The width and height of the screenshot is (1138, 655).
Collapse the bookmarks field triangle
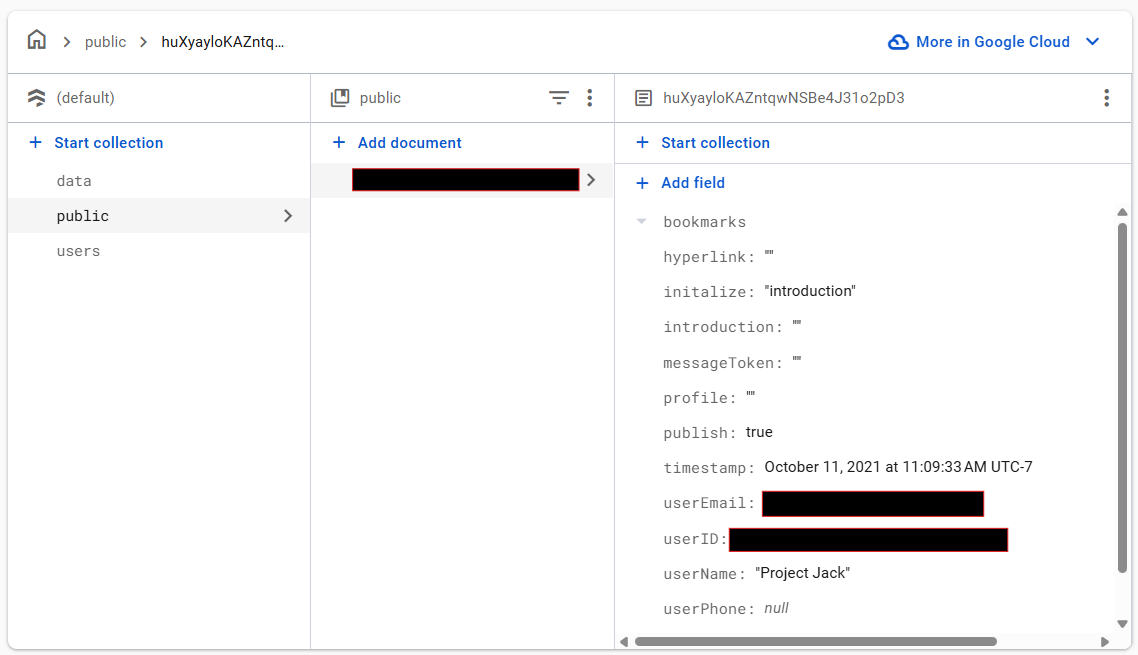point(642,221)
